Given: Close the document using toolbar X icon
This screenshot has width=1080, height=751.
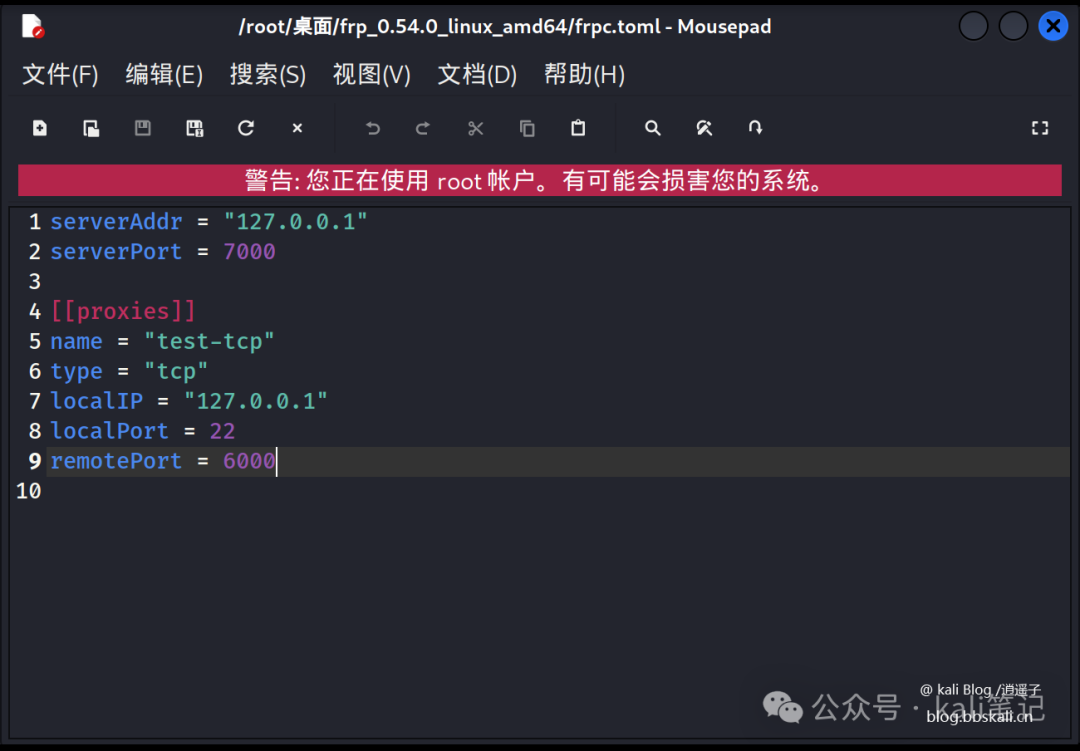Looking at the screenshot, I should (297, 128).
